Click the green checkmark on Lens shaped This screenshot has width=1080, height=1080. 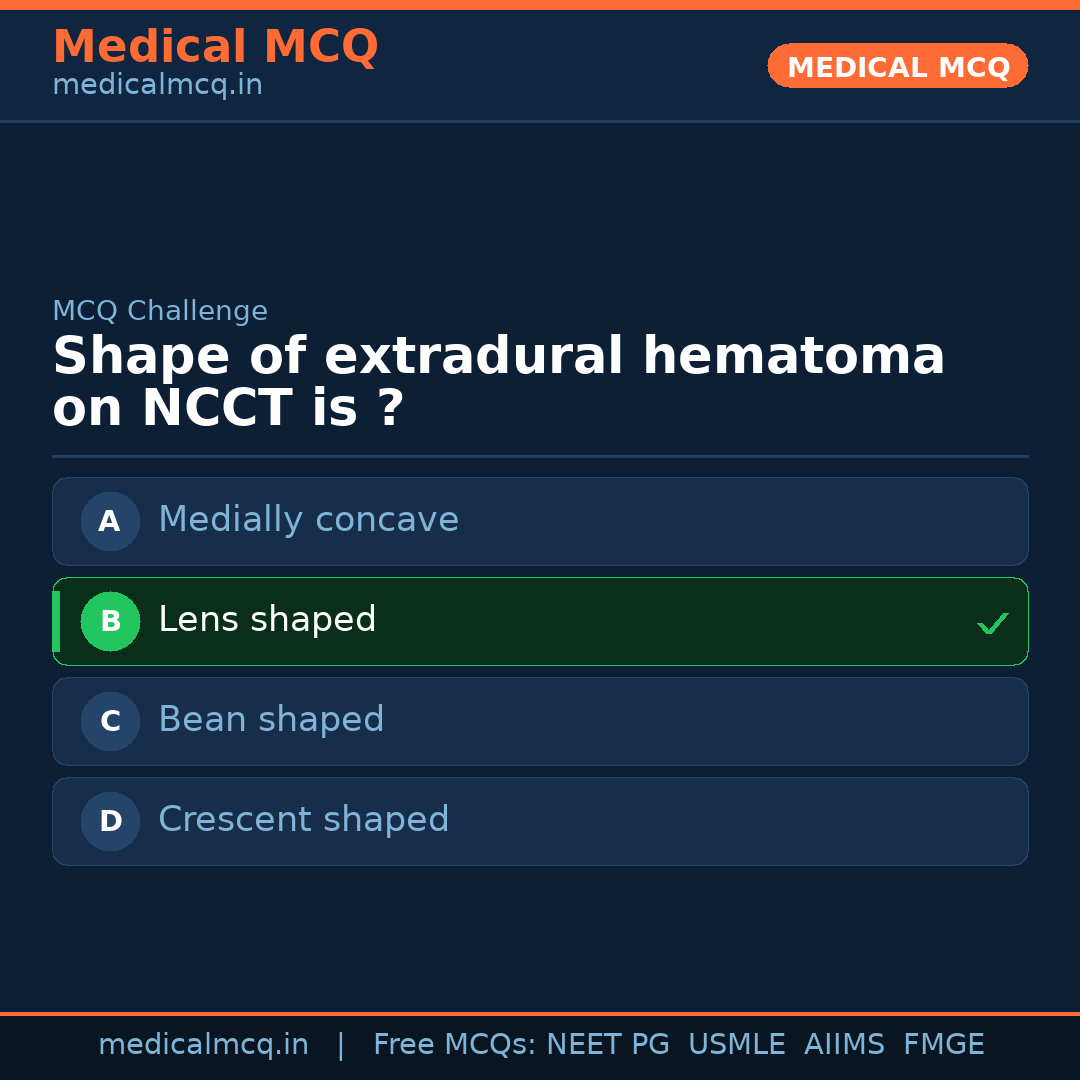(x=992, y=623)
